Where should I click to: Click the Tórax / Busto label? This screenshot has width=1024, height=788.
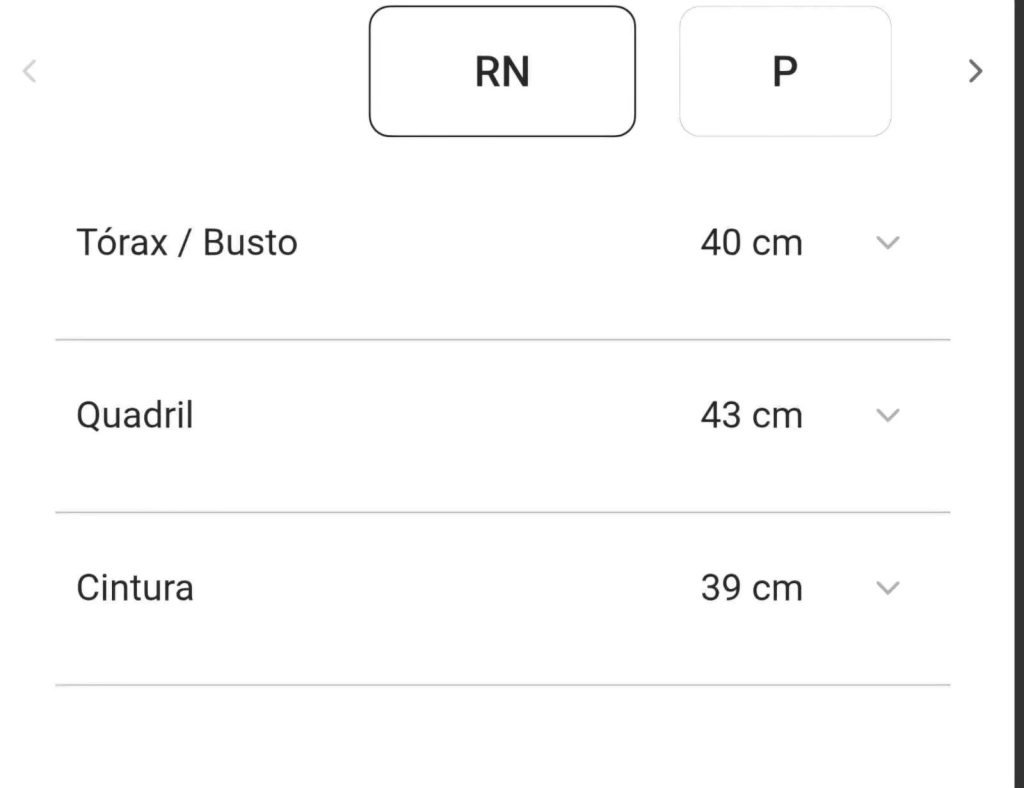187,243
